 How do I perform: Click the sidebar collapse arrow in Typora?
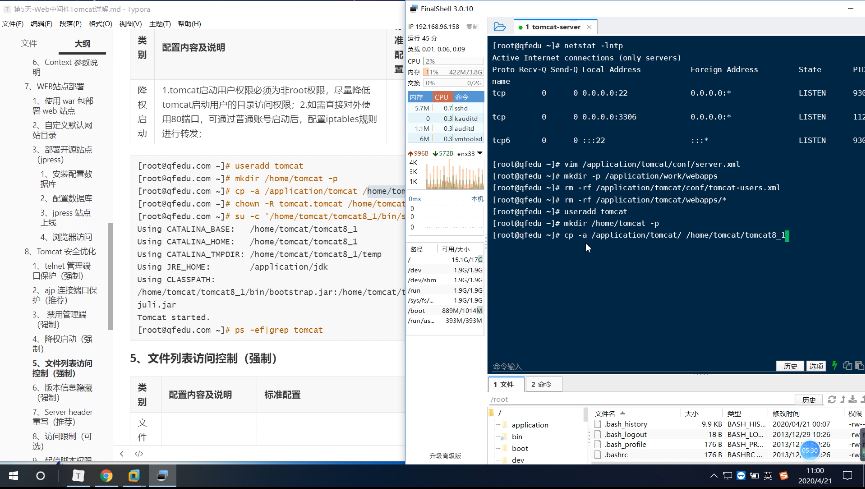pos(122,453)
